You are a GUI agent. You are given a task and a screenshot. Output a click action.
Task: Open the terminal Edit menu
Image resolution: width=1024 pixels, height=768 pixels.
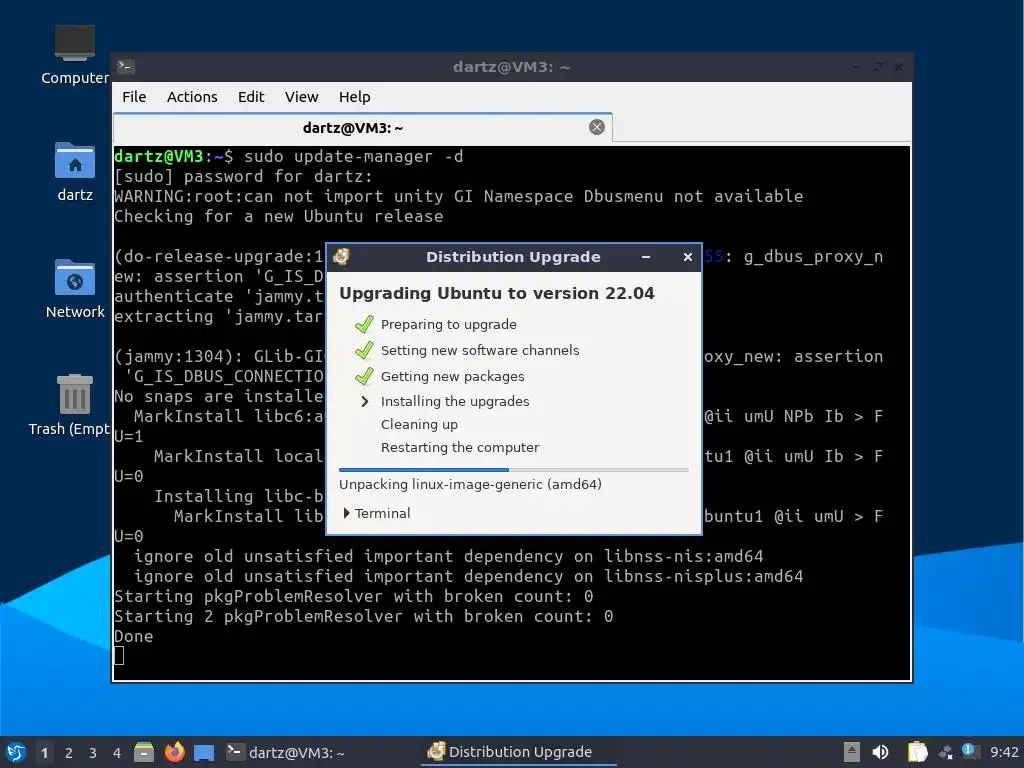[251, 97]
